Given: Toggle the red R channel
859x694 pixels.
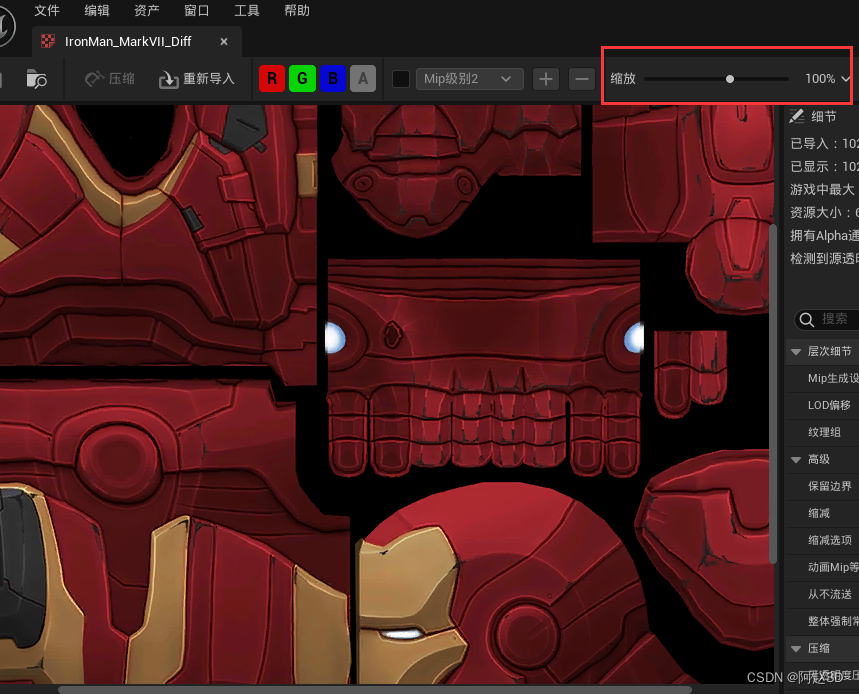Looking at the screenshot, I should [272, 79].
